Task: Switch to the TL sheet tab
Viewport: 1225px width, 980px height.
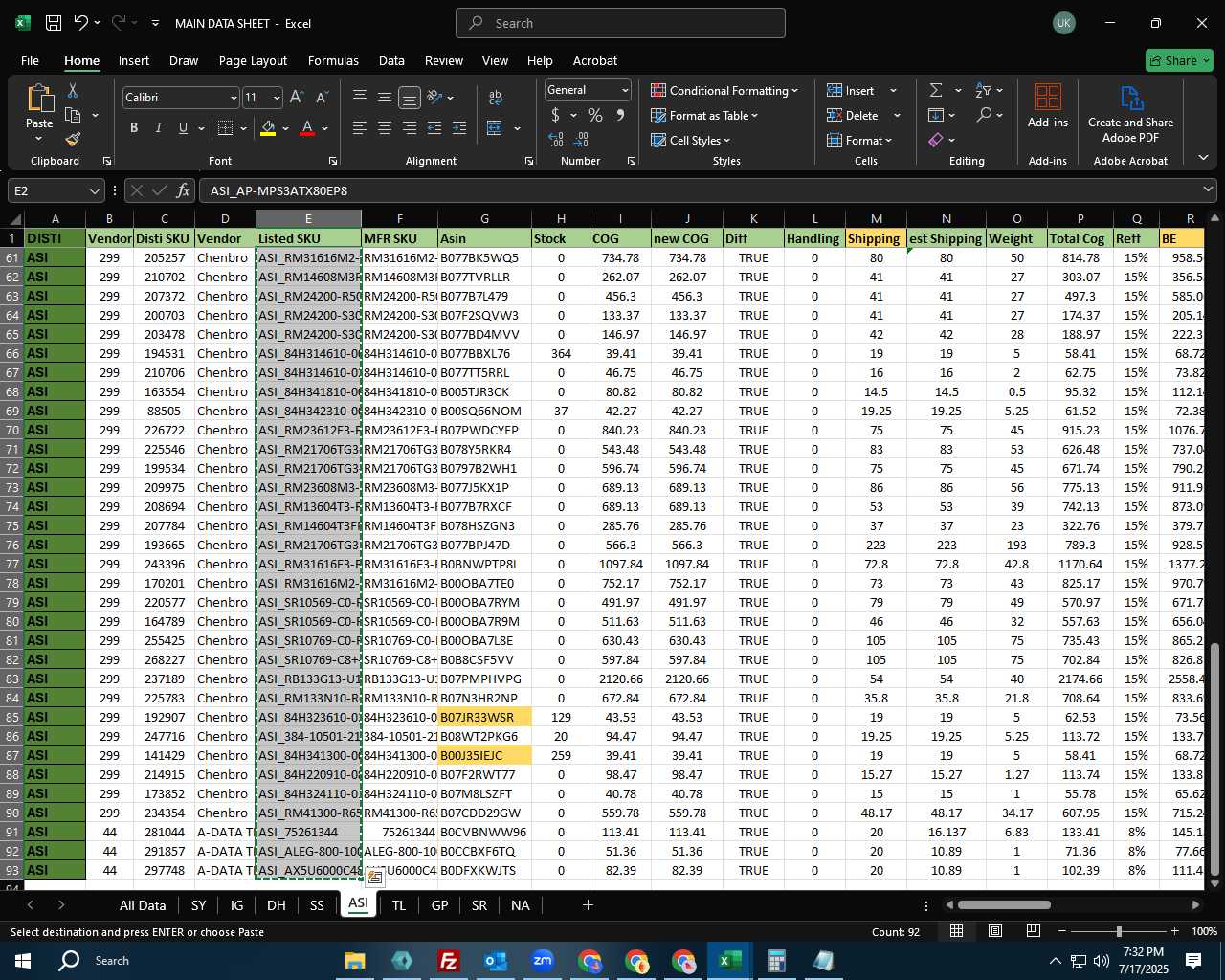Action: tap(399, 905)
